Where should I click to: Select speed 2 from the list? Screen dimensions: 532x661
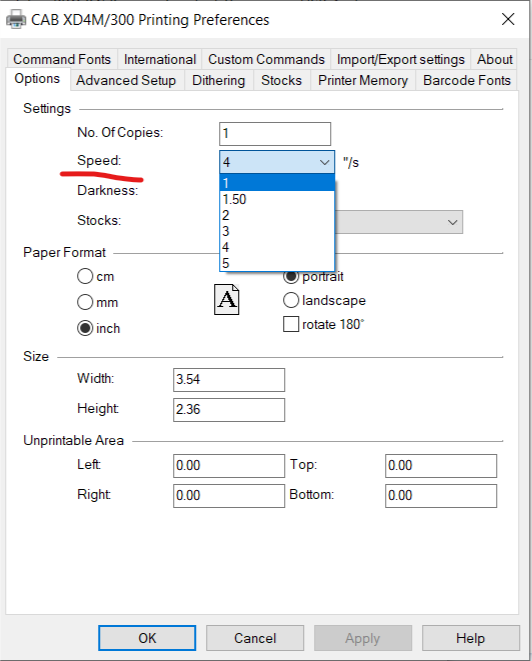(277, 215)
